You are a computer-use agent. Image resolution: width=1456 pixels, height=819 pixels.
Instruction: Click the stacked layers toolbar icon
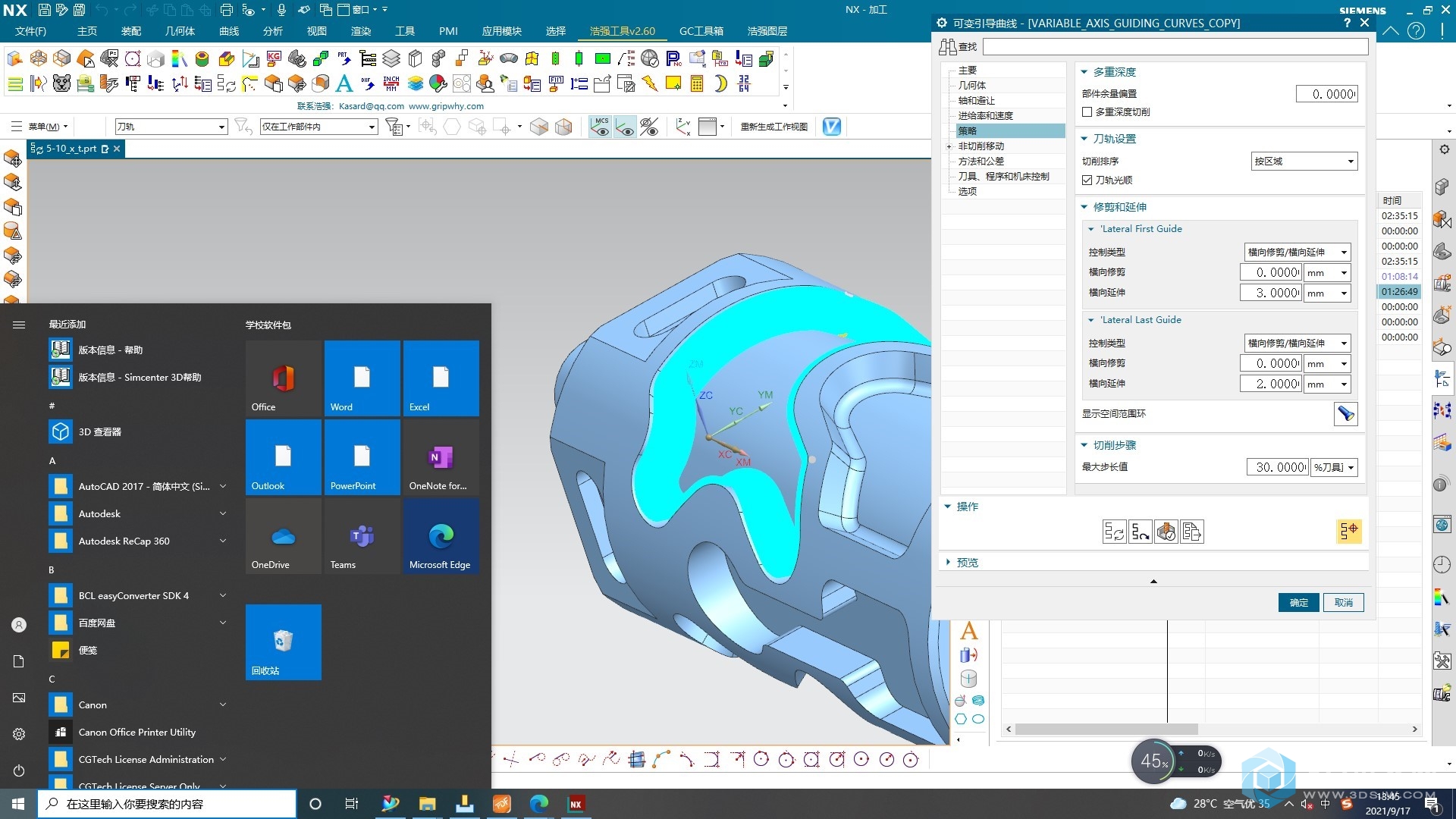click(x=391, y=58)
